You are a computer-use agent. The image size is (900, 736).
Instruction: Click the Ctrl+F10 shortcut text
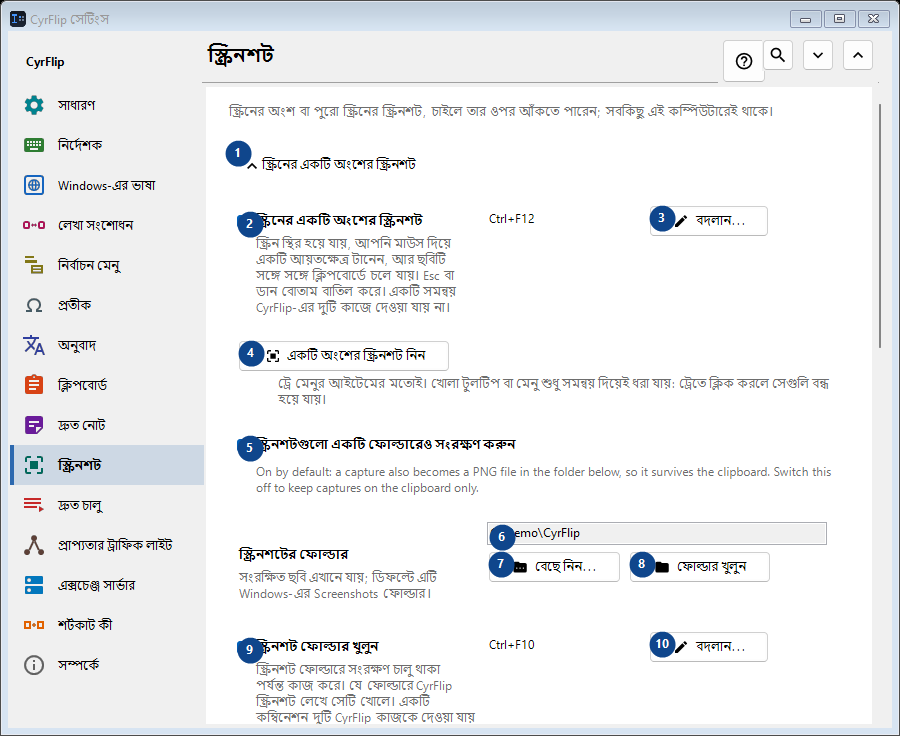(511, 645)
